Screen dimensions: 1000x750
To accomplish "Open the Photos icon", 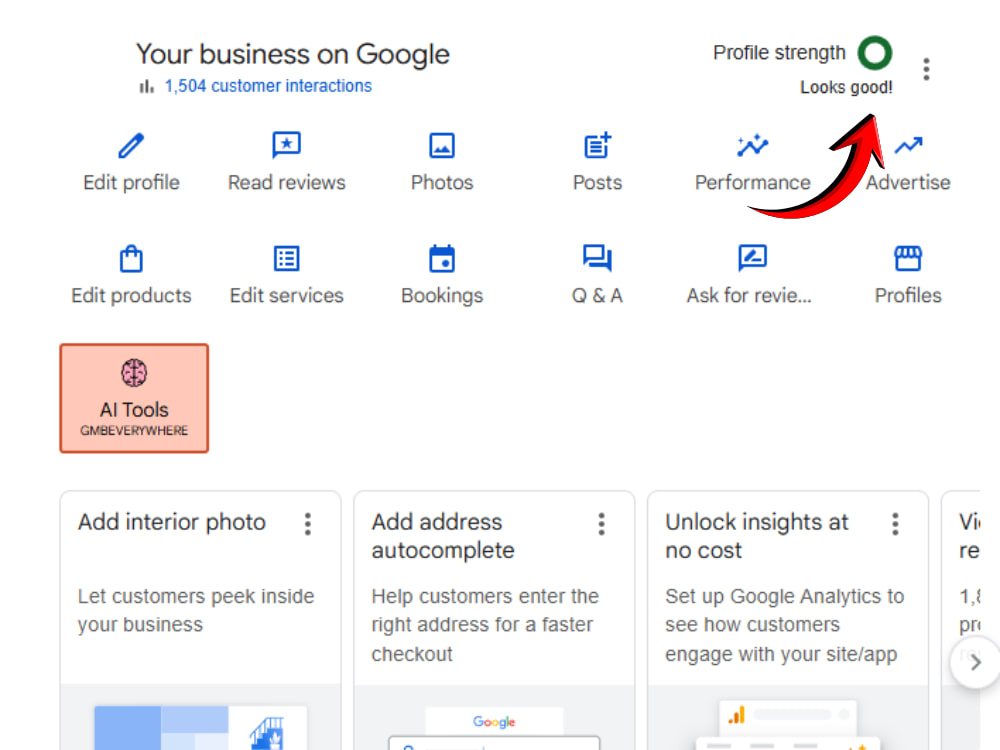I will pos(442,145).
